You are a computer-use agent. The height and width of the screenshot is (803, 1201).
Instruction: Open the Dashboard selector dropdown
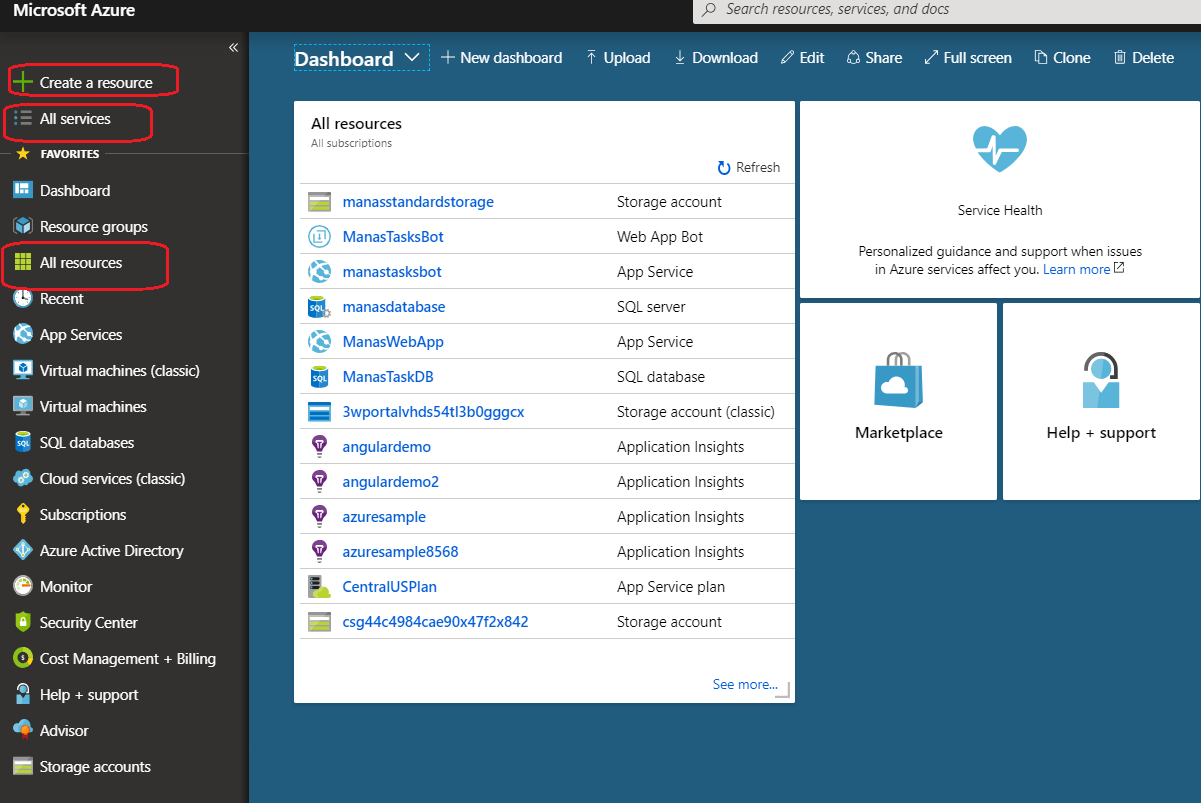click(x=361, y=58)
